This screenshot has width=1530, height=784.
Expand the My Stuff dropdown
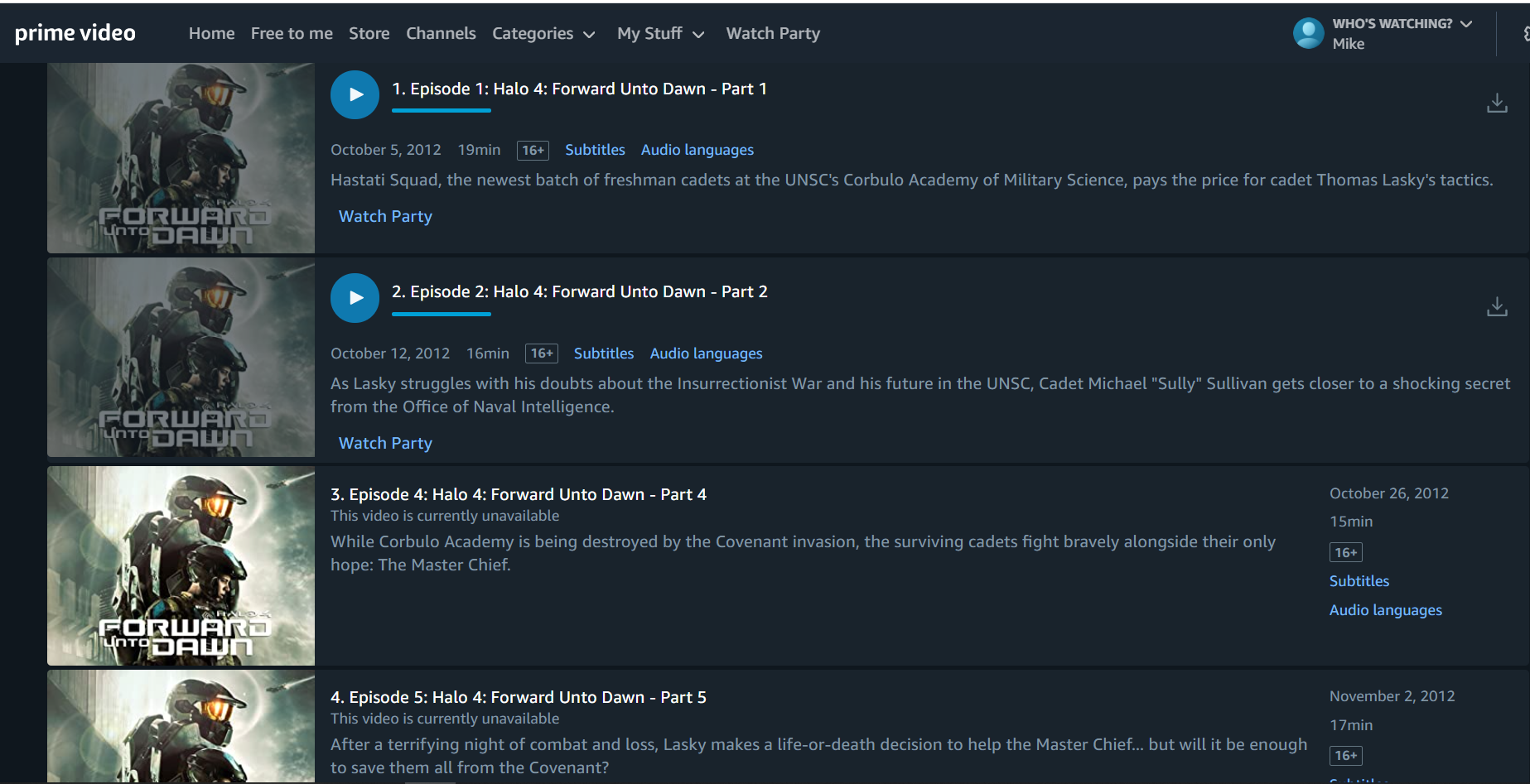660,34
